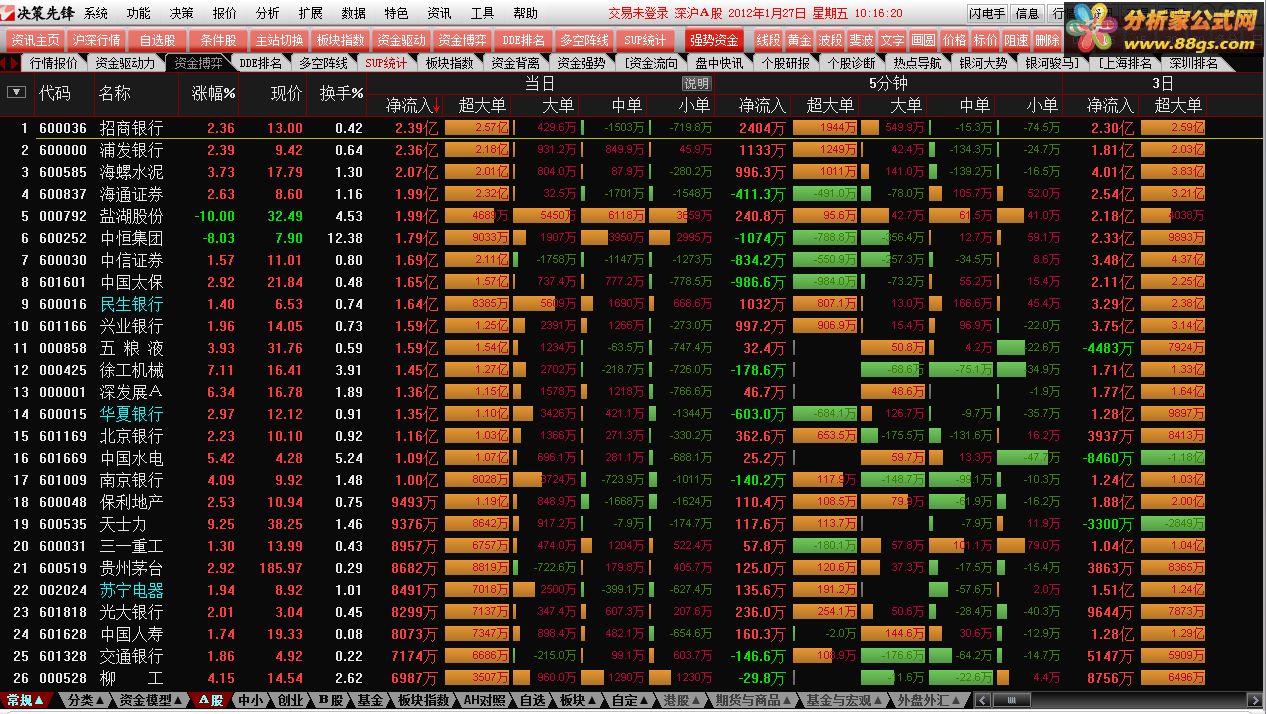Click the 资金驱动 toolbar button

(401, 40)
